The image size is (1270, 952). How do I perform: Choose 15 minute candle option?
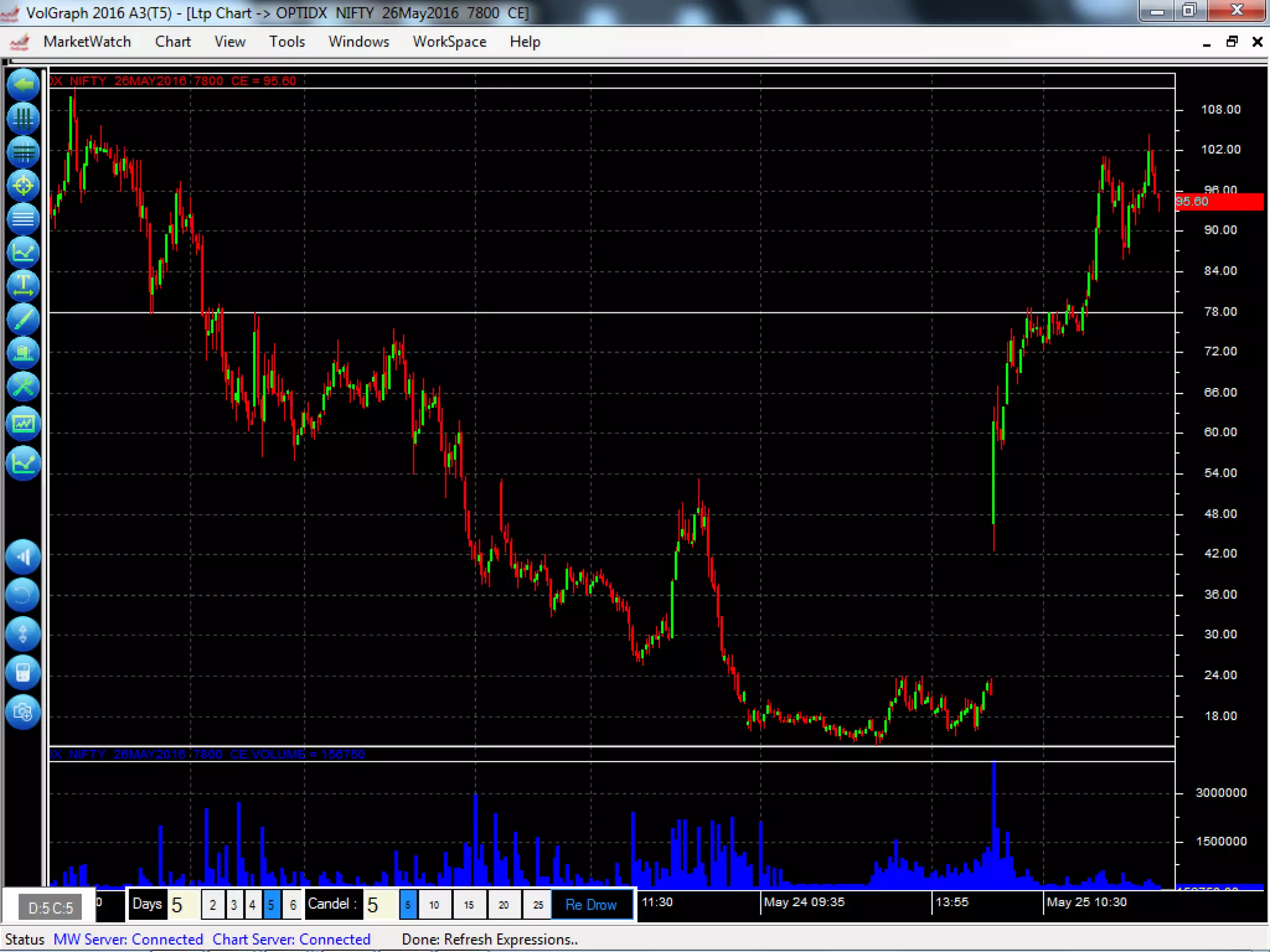pyautogui.click(x=469, y=905)
